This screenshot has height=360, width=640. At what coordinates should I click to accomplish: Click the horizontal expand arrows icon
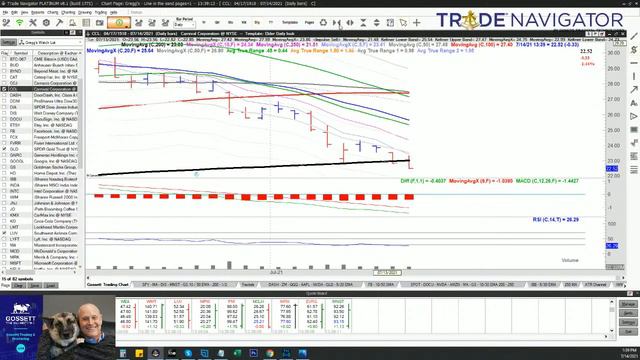click(x=350, y=22)
